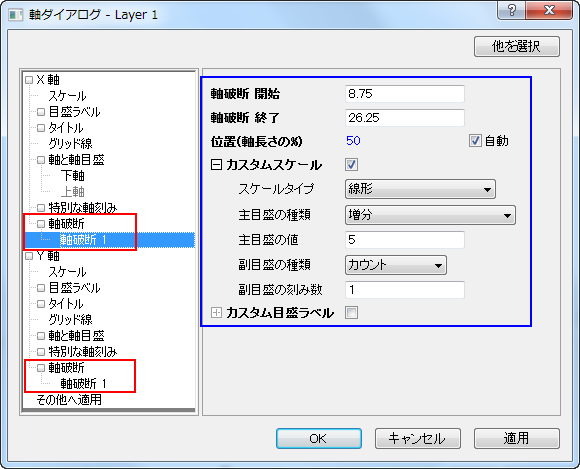
Task: Click the dialog title bar app icon
Action: [16, 15]
